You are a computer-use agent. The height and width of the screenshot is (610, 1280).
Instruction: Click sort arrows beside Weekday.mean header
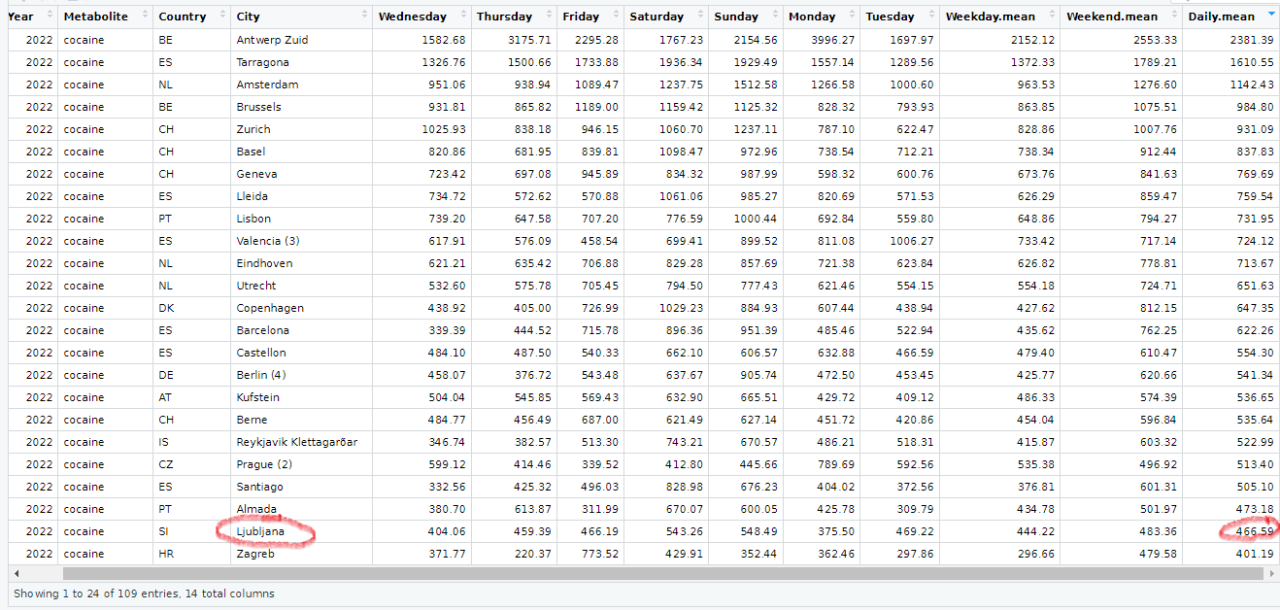(1051, 16)
